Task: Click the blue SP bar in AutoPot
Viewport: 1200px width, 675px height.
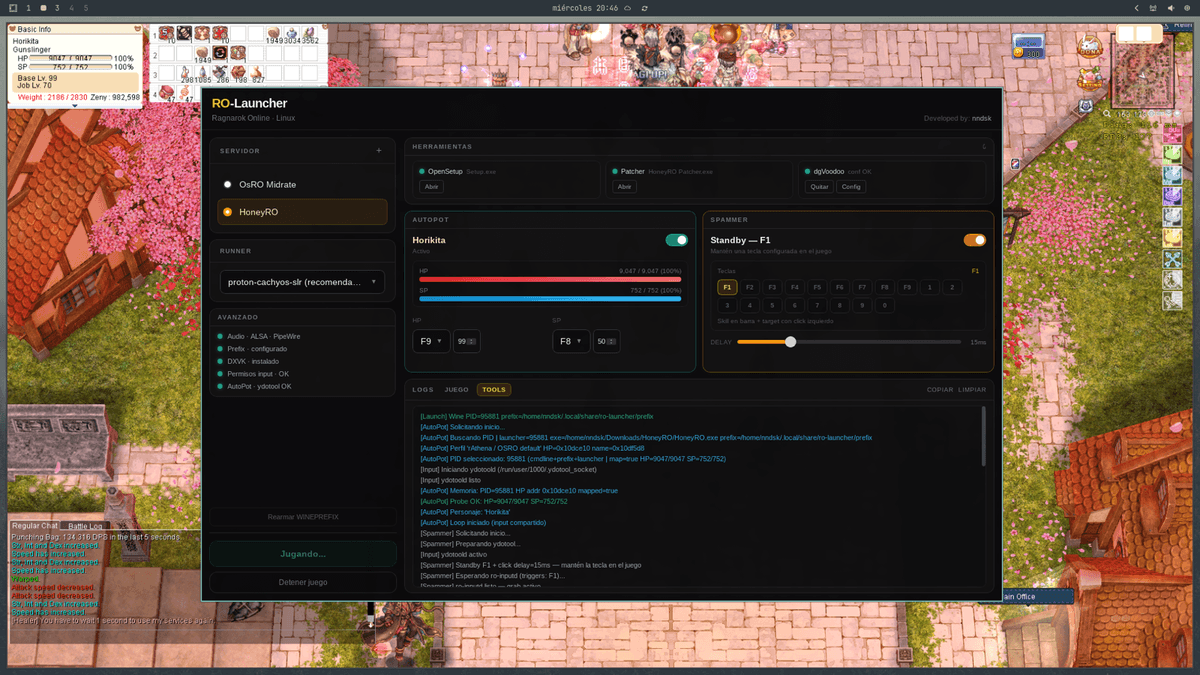Action: [x=550, y=298]
